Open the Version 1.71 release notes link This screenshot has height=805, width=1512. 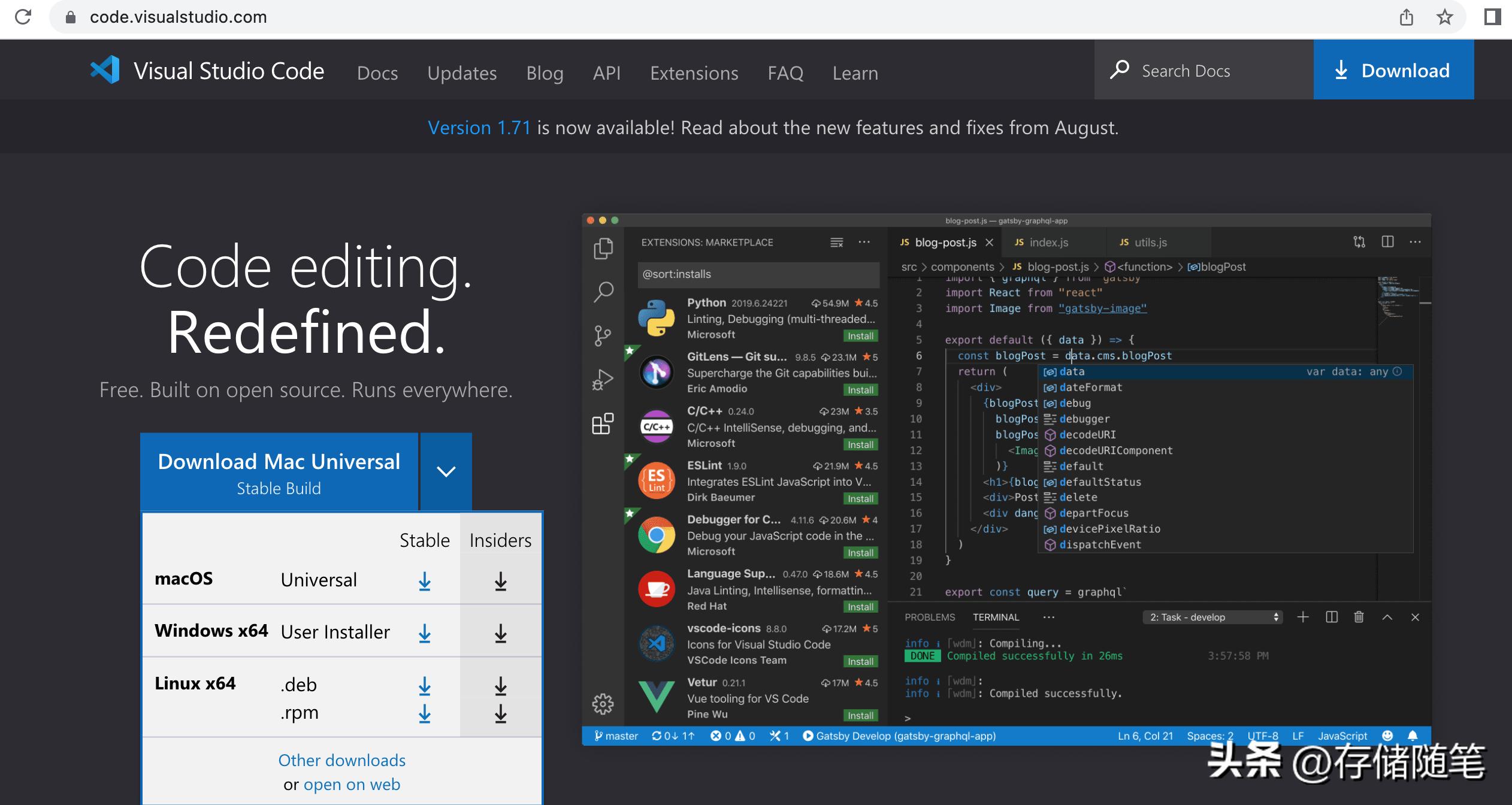click(479, 127)
